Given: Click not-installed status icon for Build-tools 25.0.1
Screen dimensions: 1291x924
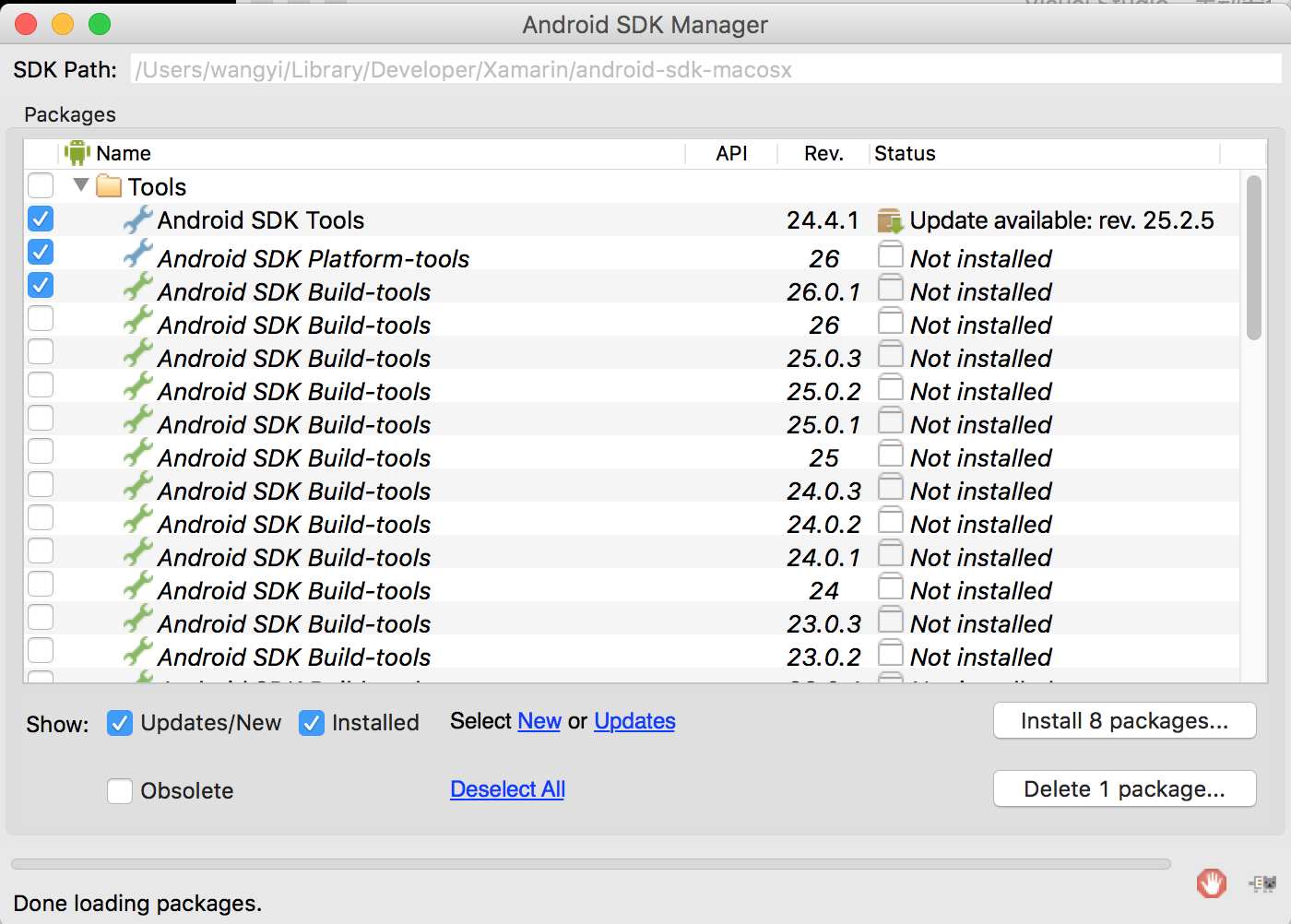Looking at the screenshot, I should coord(891,421).
